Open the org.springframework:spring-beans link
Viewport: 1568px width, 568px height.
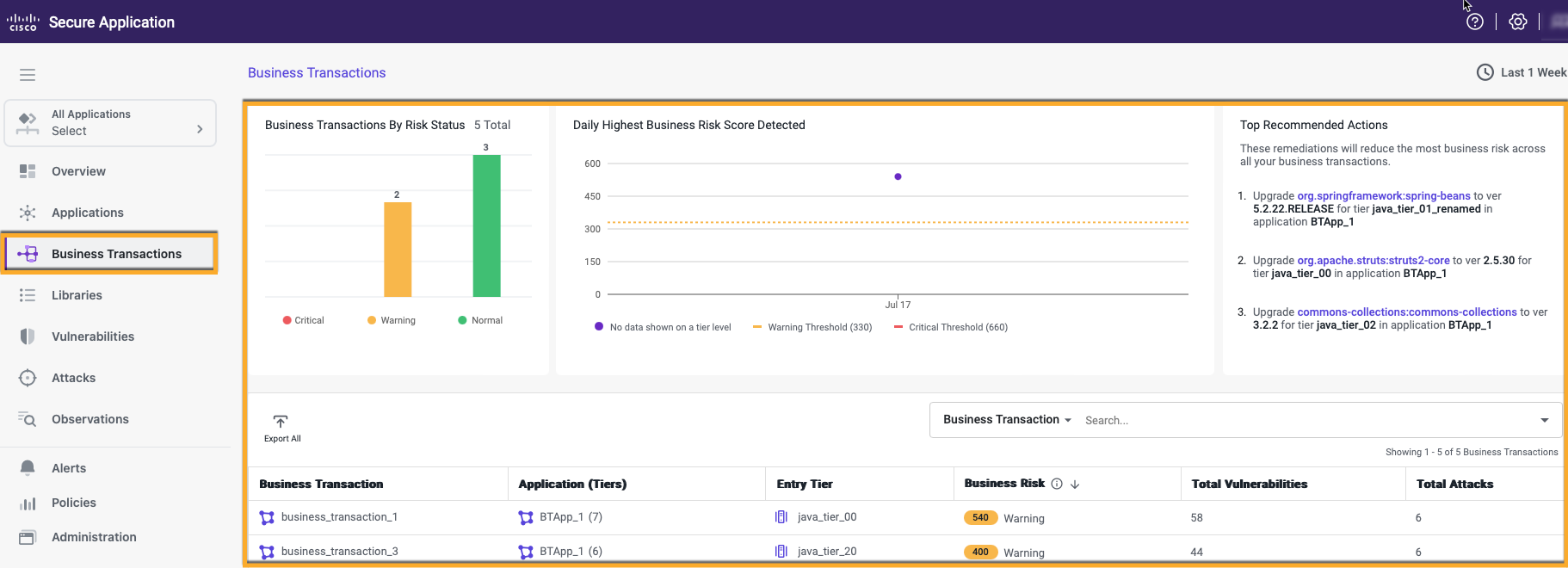point(1384,196)
